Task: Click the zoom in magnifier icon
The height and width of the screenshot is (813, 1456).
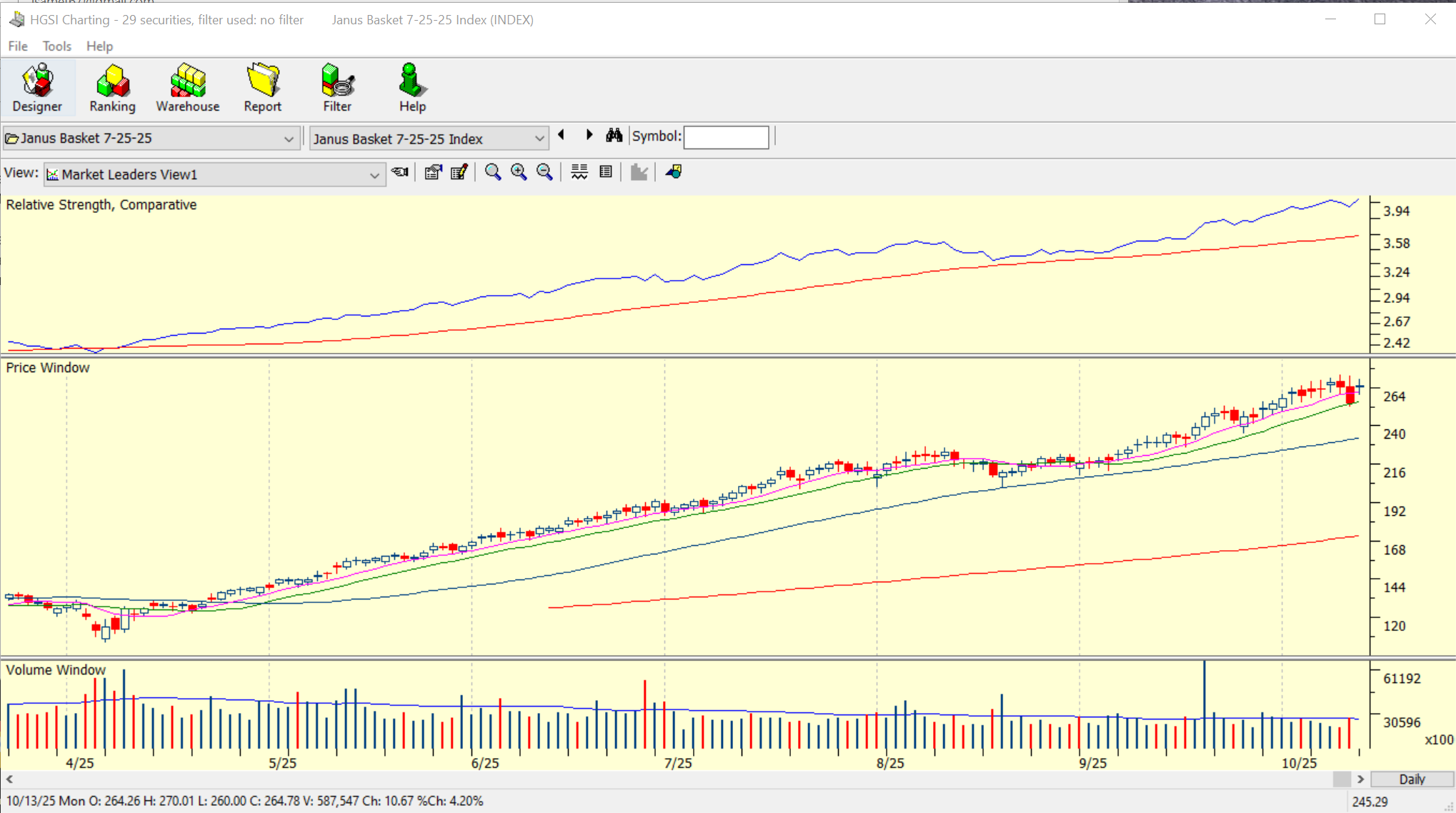Action: point(519,172)
